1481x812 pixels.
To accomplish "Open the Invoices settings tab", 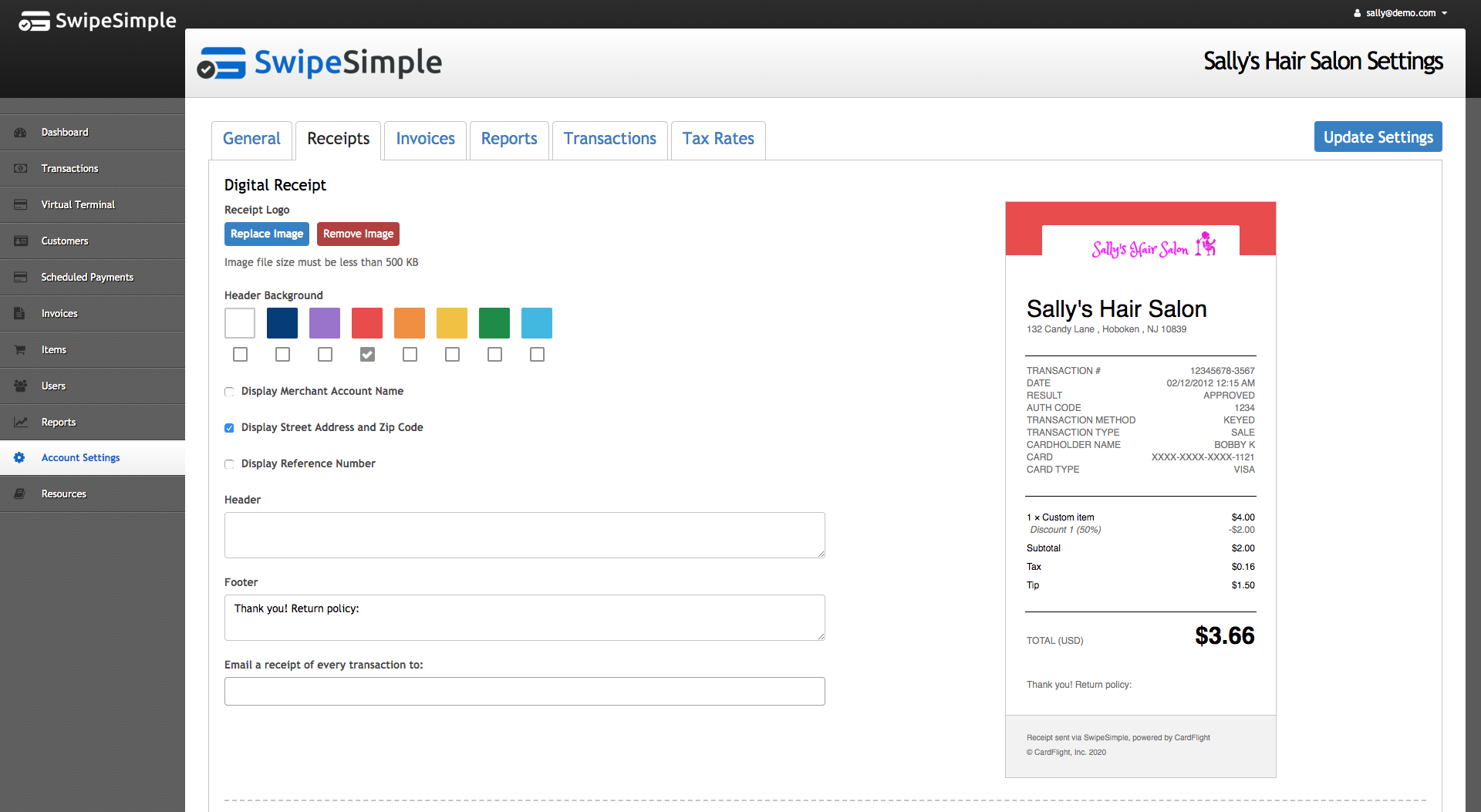I will point(425,140).
